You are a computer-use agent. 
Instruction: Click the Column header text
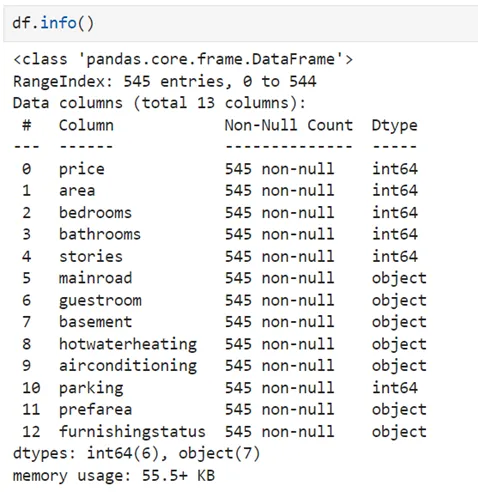pos(86,126)
